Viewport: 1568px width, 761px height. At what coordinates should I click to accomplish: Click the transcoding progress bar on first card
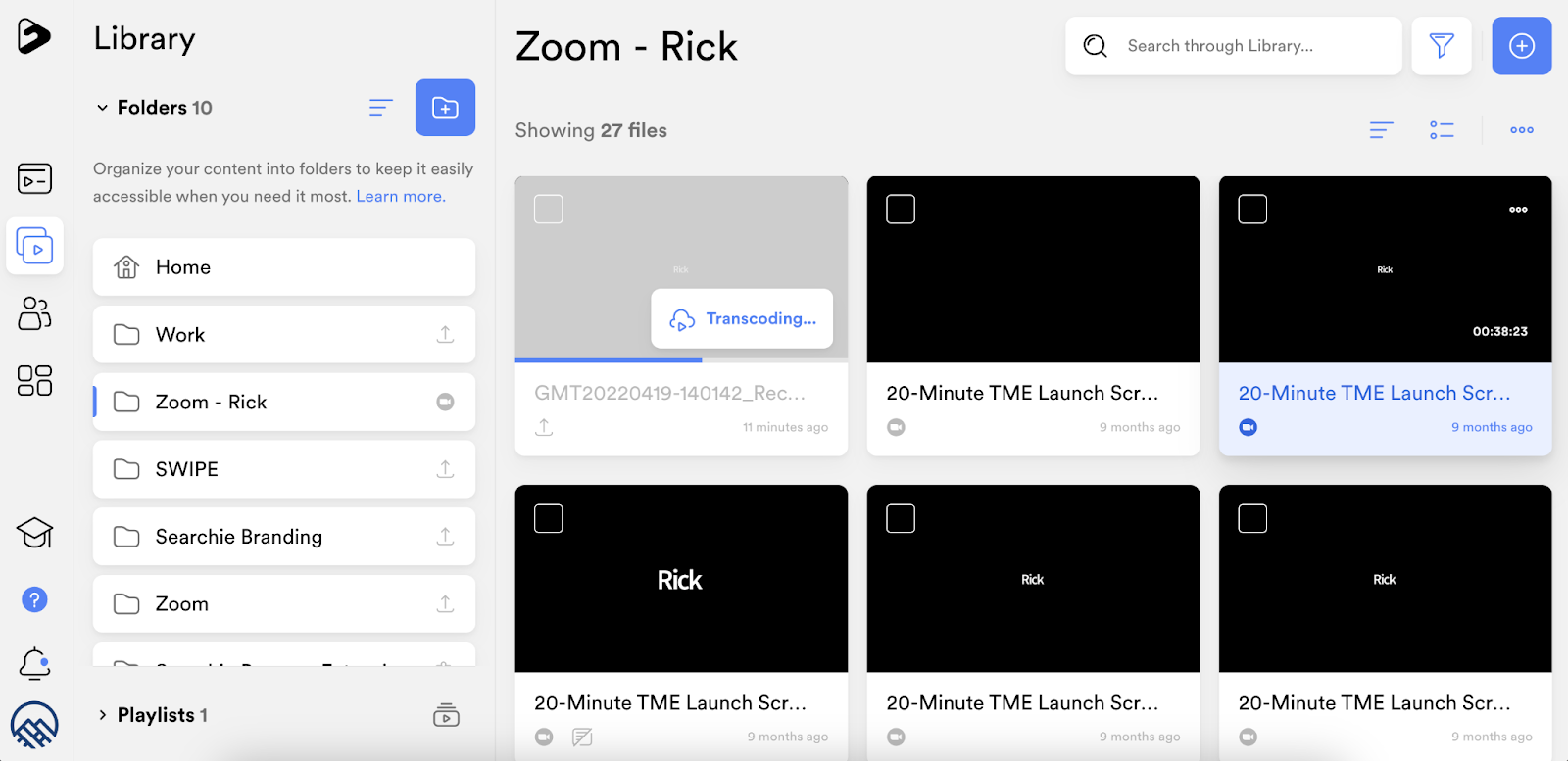[681, 360]
